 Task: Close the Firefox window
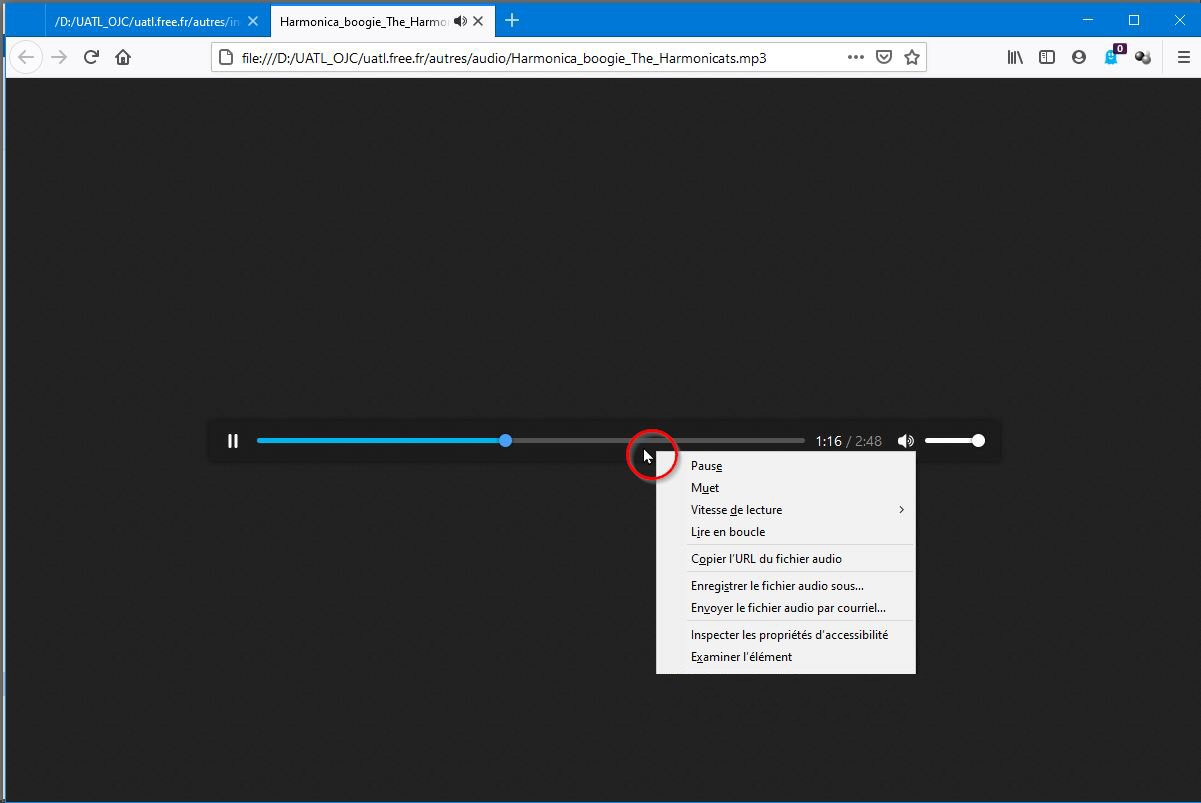[1180, 20]
